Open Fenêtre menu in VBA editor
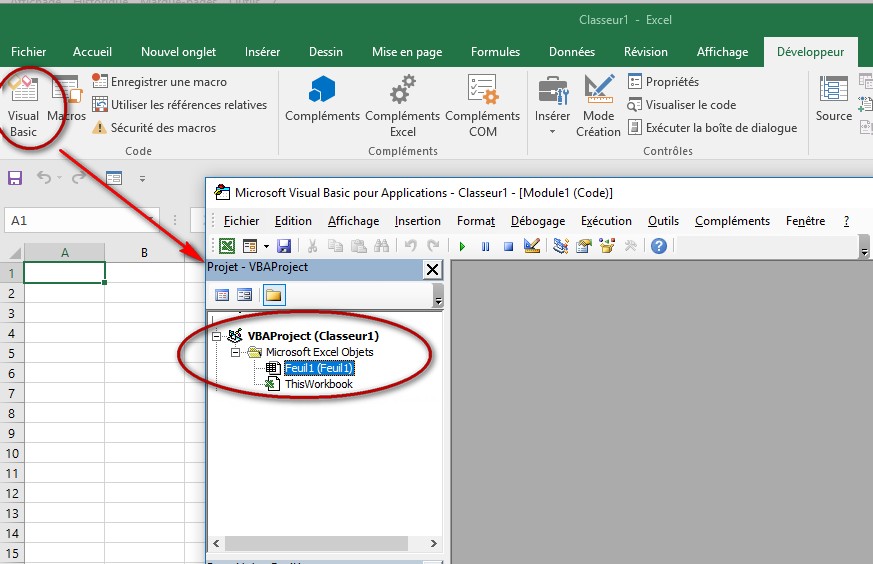The image size is (873, 564). tap(805, 221)
